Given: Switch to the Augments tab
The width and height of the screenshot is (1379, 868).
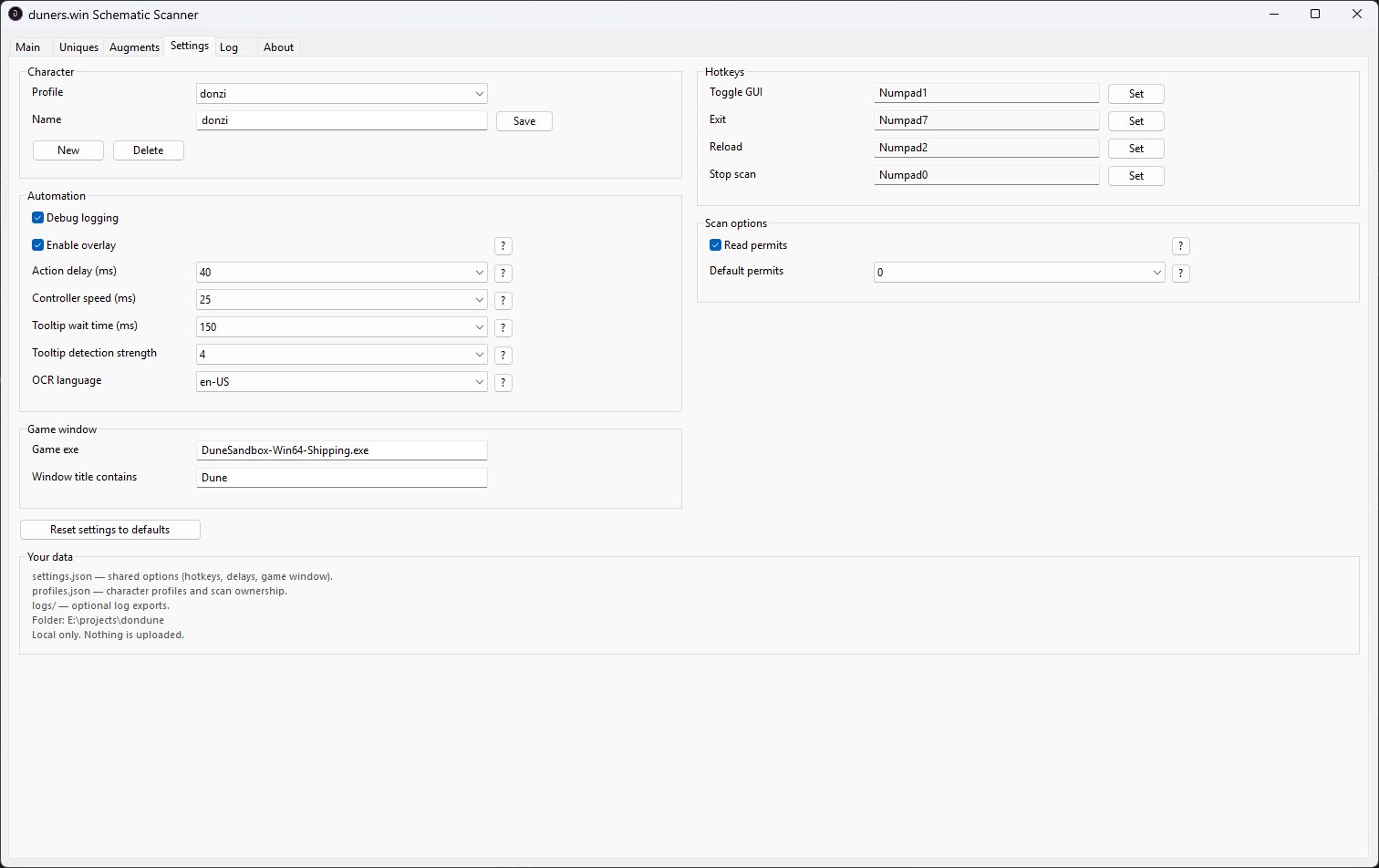Looking at the screenshot, I should coord(134,47).
